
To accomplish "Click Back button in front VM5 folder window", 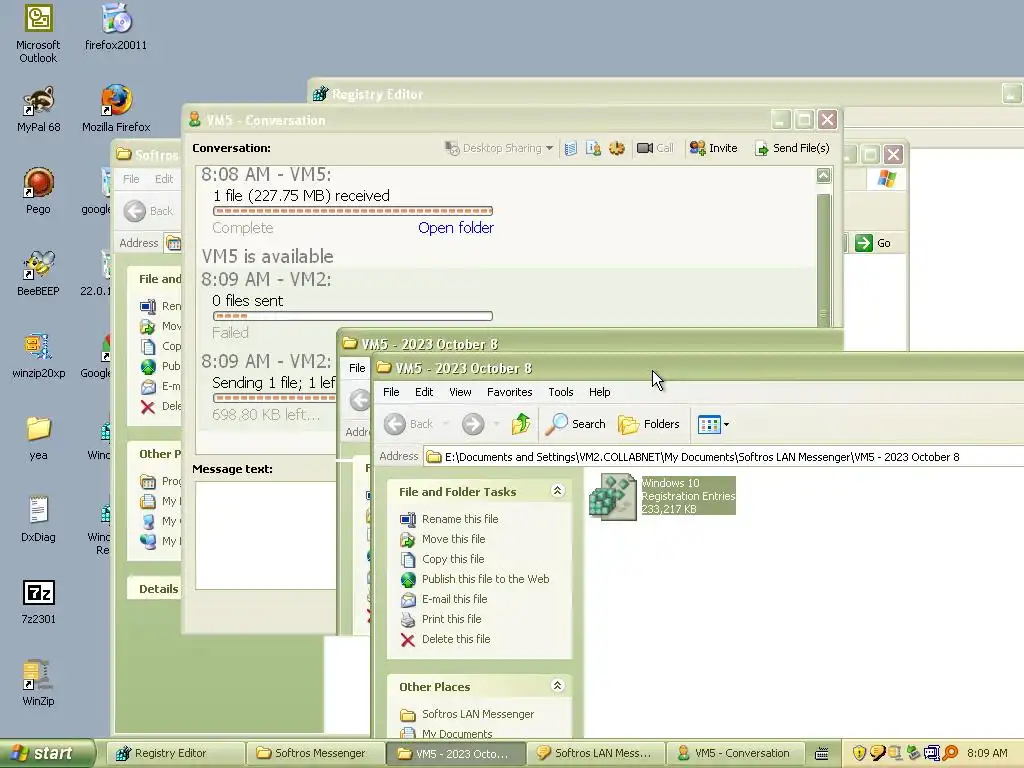I will click(409, 424).
